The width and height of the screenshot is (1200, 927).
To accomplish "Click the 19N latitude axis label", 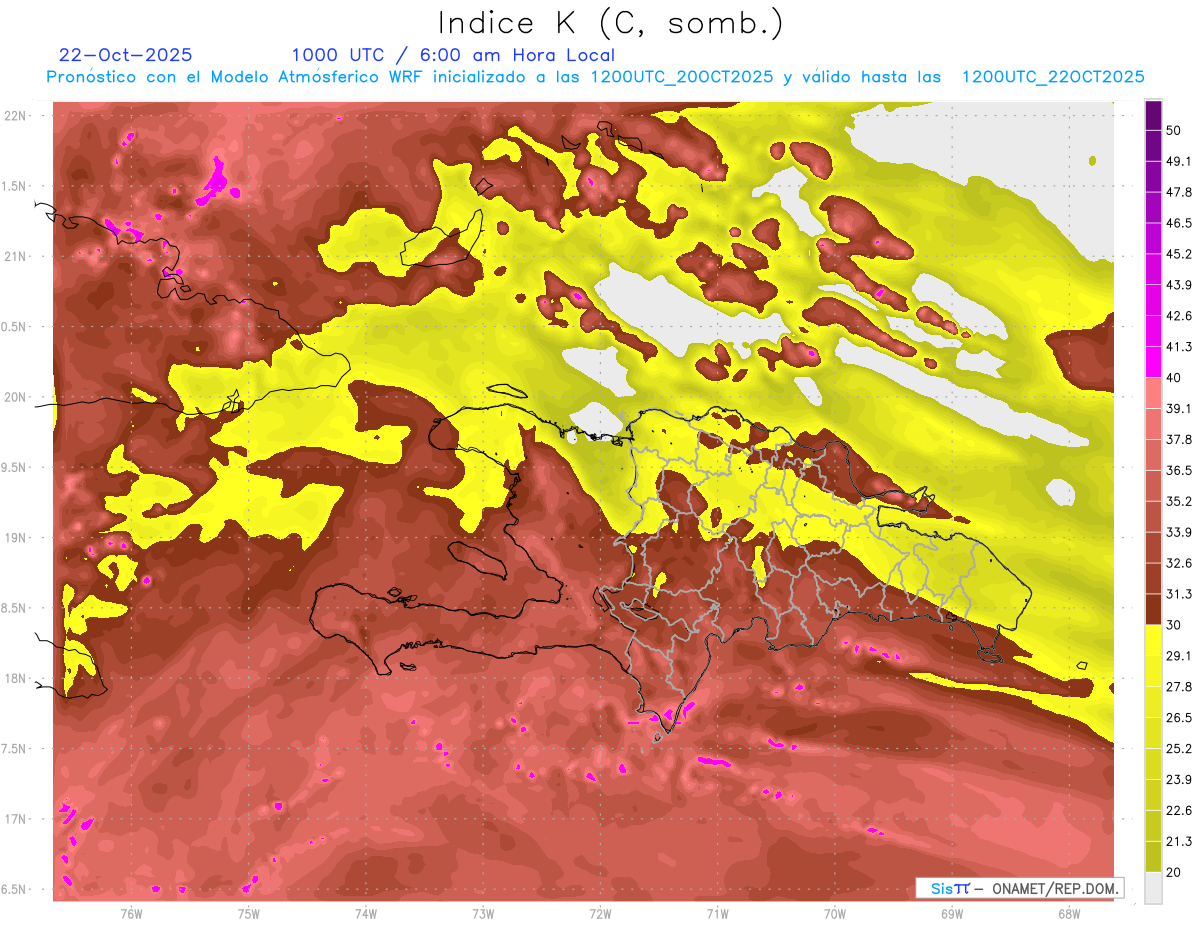I will click(x=15, y=537).
